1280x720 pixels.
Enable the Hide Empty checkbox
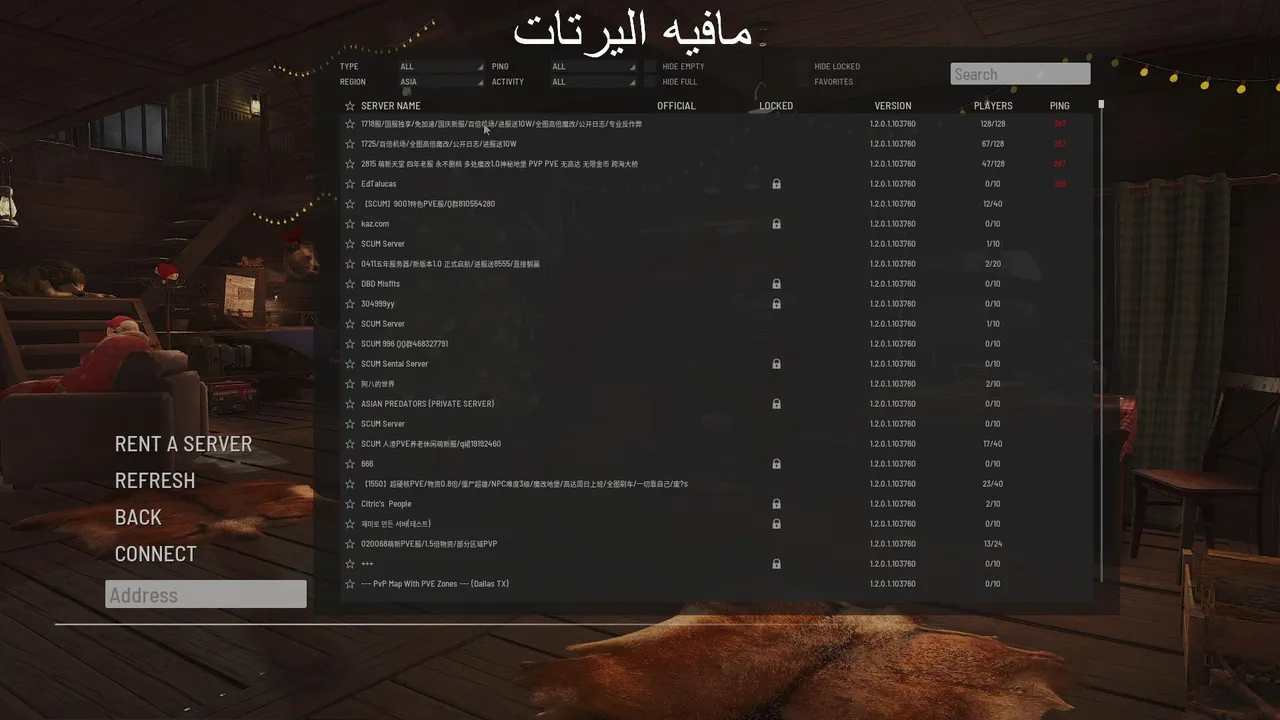[x=650, y=66]
